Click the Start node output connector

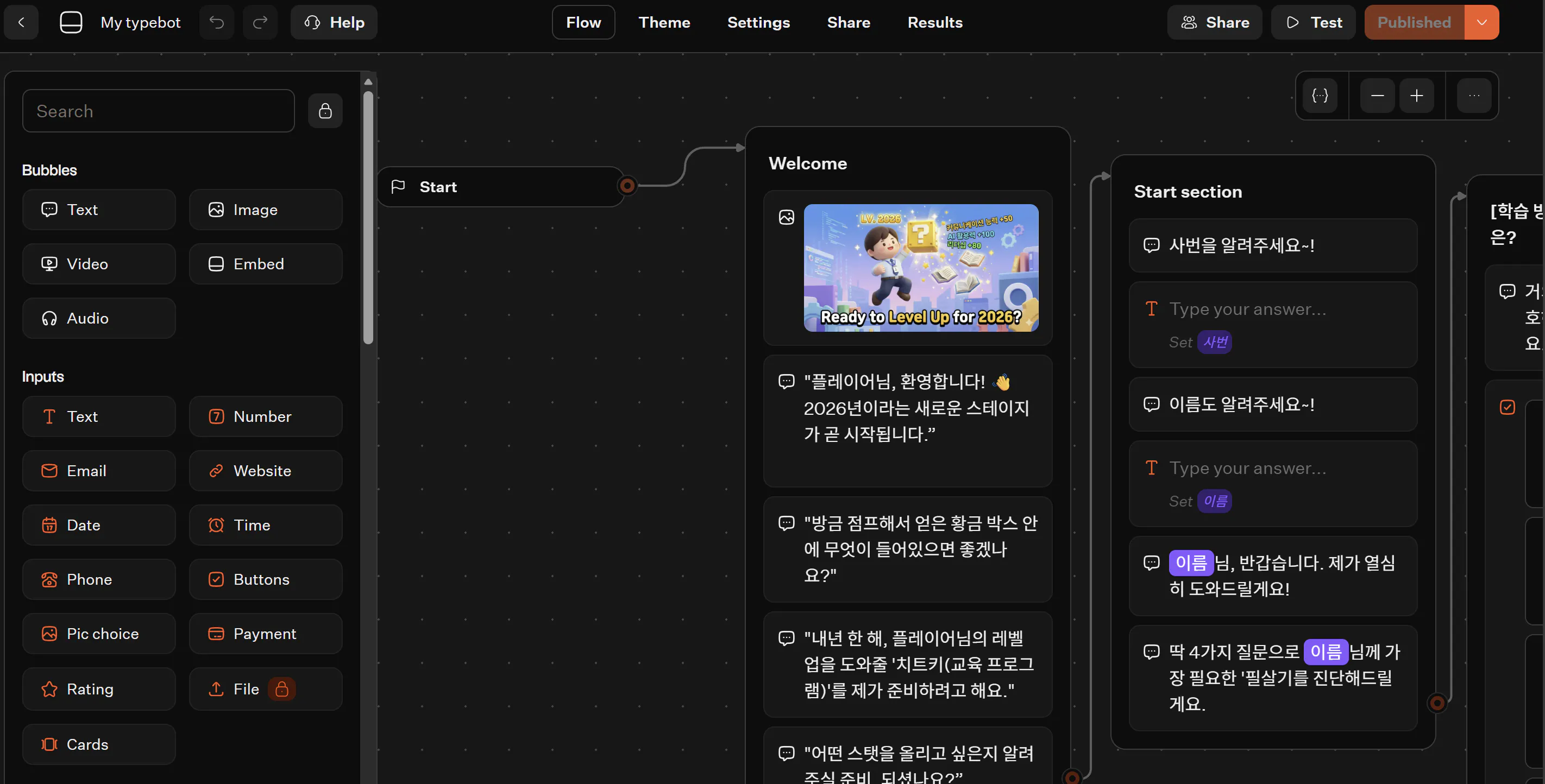[x=627, y=186]
